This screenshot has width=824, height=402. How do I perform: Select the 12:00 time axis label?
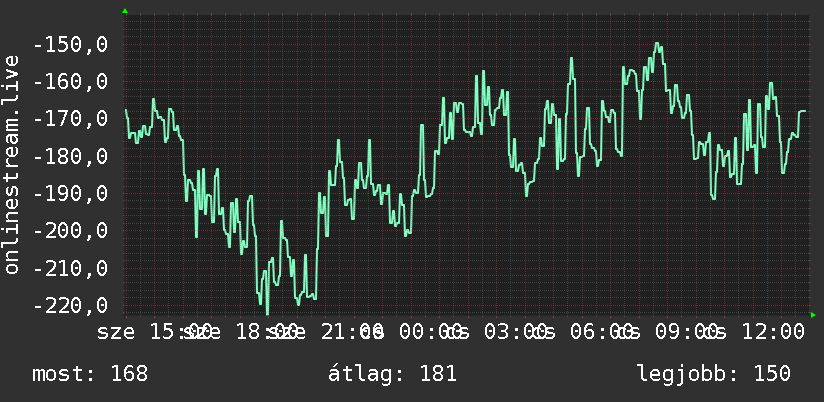[x=772, y=332]
